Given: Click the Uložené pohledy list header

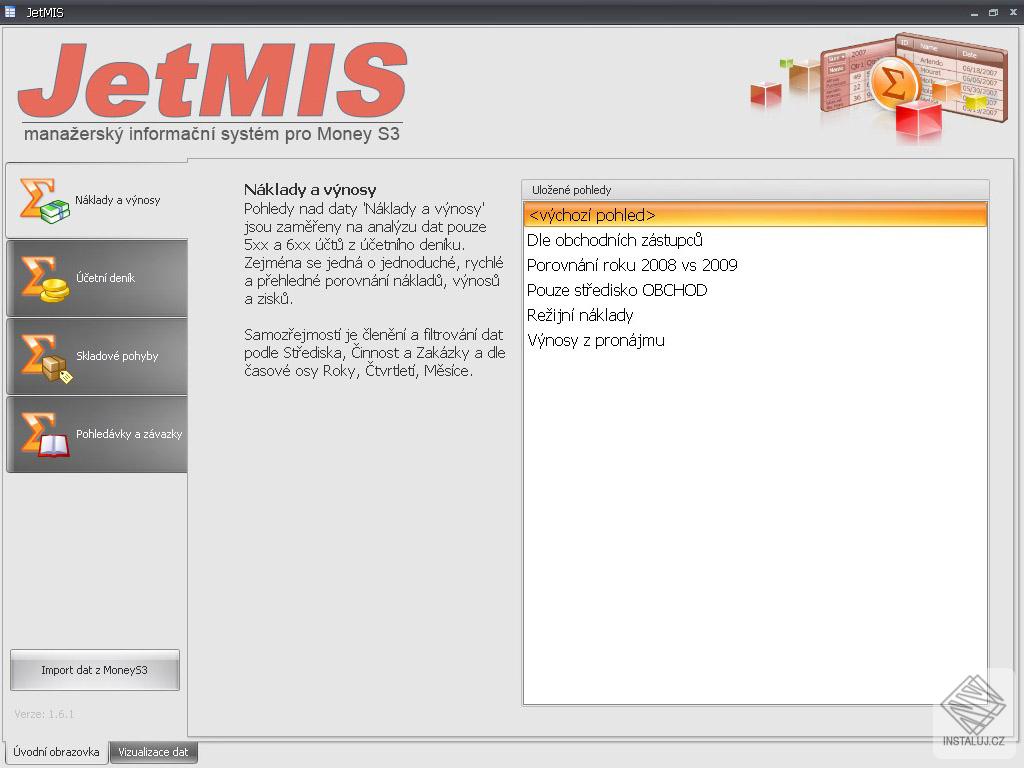Looking at the screenshot, I should pyautogui.click(x=755, y=190).
